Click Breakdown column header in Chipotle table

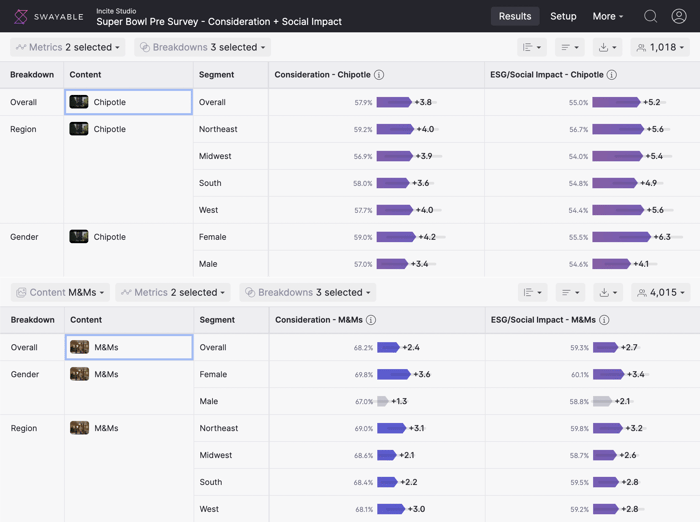(32, 75)
